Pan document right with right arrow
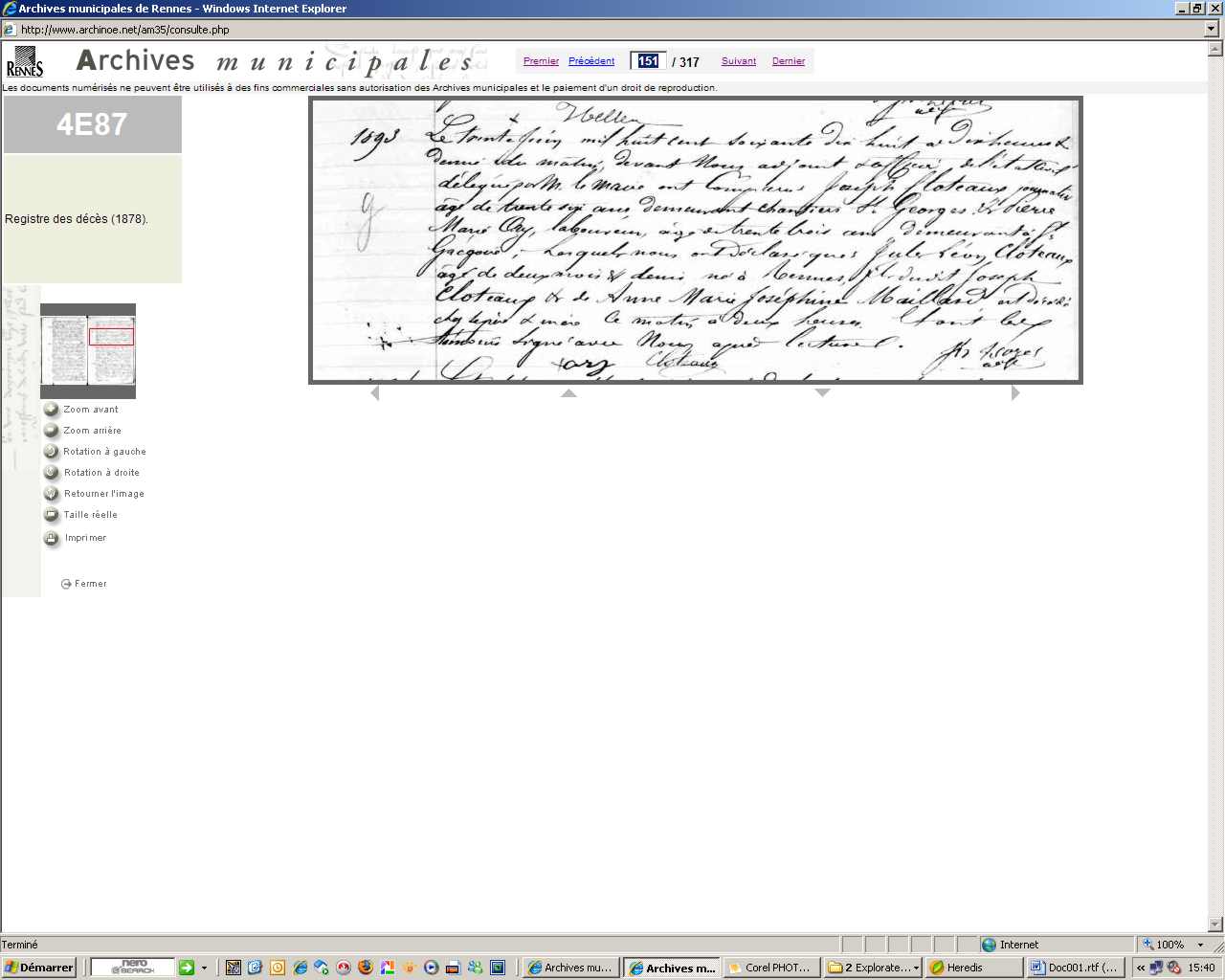The image size is (1225, 980). click(x=1015, y=392)
